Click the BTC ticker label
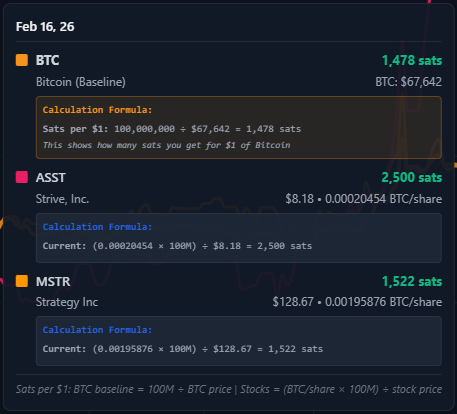This screenshot has height=414, width=457. [x=47, y=60]
